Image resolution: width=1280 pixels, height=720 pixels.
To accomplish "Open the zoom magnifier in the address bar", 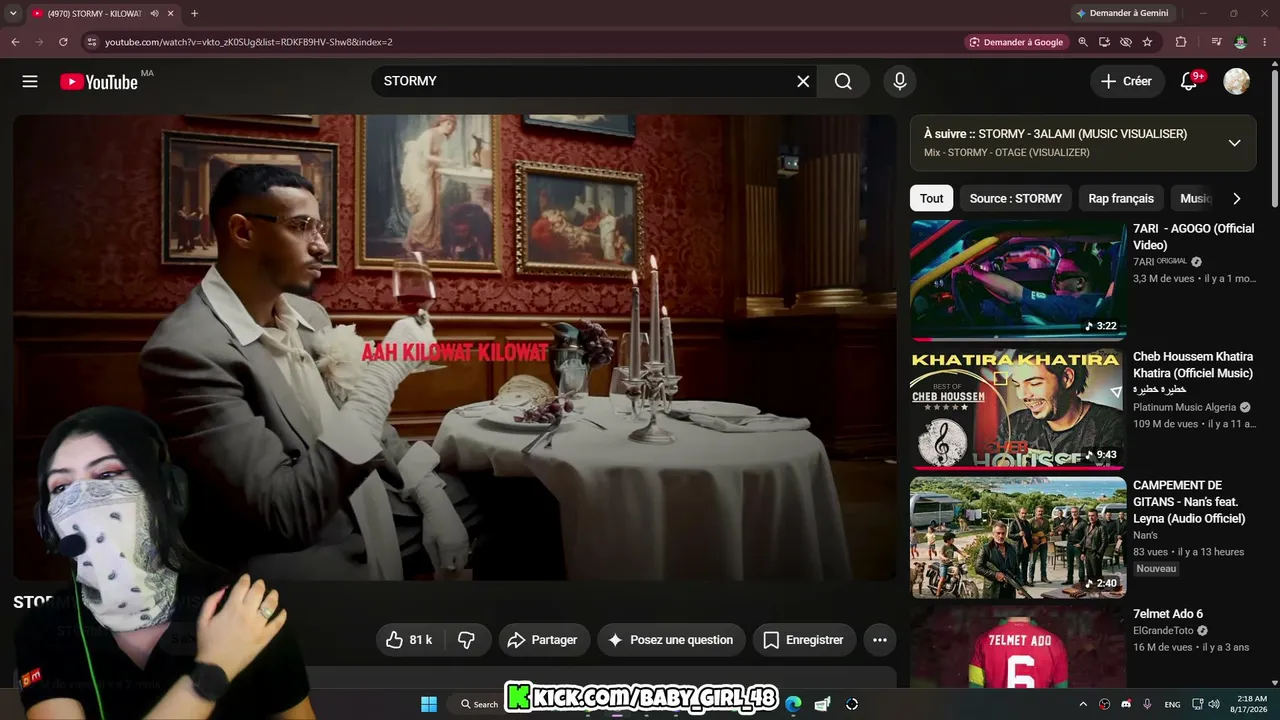I will click(x=1082, y=42).
